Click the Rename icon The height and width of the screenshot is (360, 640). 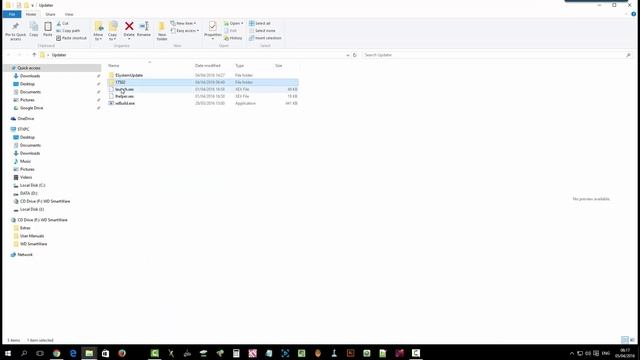tap(144, 27)
